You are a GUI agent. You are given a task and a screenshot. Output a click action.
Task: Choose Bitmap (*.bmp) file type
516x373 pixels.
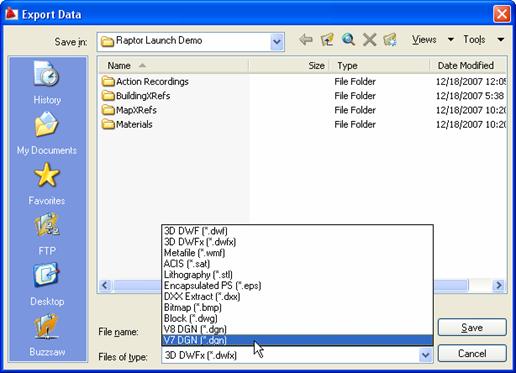point(297,307)
